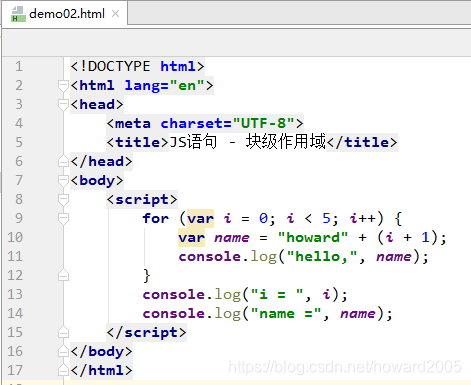Click the "UTF-8" charset value
This screenshot has width=471, height=385.
pos(264,124)
